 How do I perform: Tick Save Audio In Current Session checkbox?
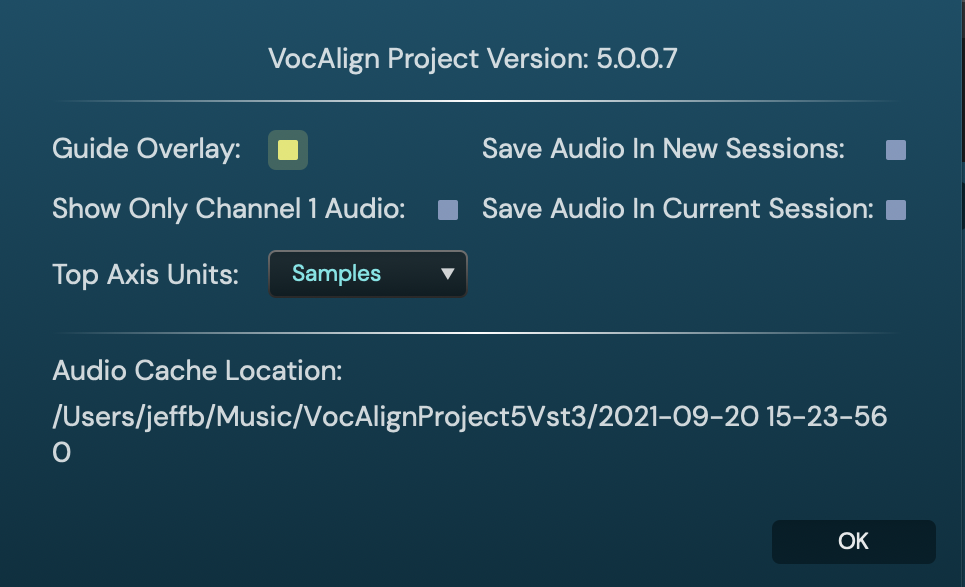pos(896,210)
